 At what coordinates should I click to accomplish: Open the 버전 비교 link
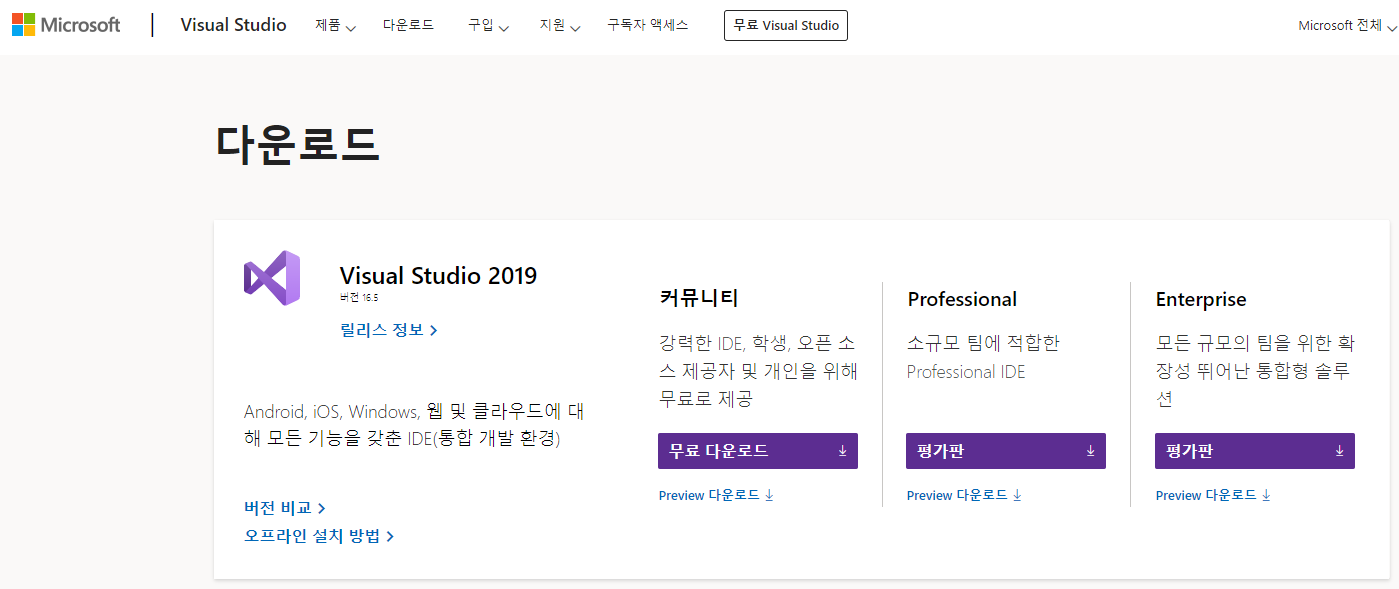(x=285, y=508)
